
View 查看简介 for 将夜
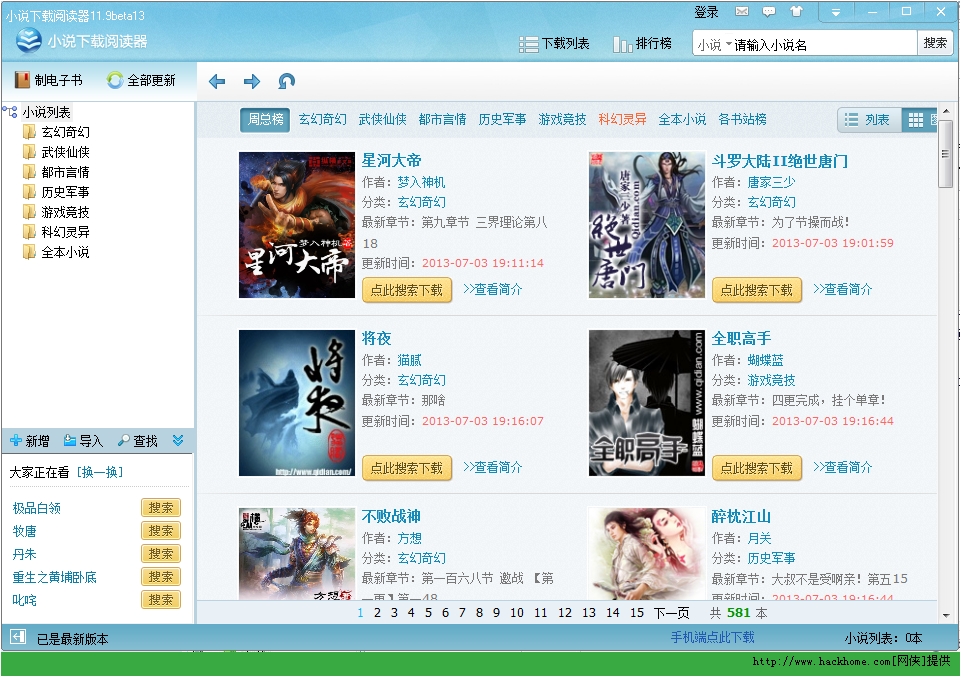(x=493, y=467)
